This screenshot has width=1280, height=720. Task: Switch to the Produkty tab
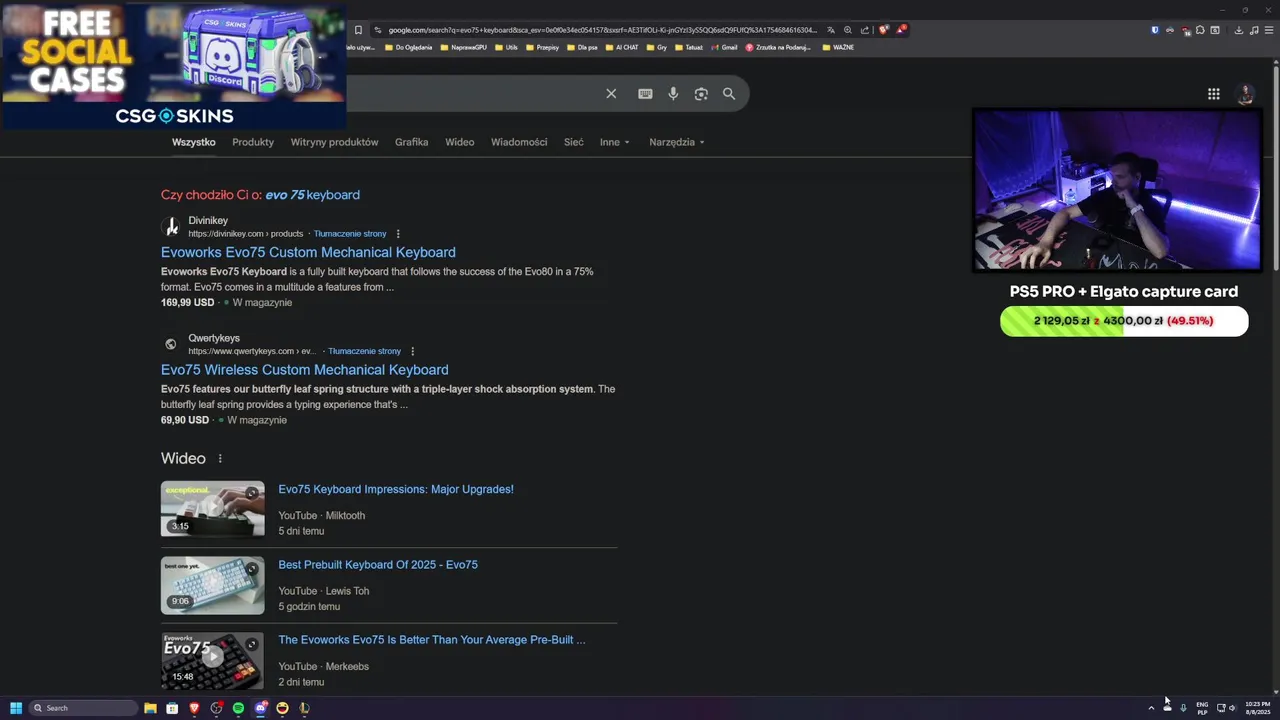click(x=253, y=142)
